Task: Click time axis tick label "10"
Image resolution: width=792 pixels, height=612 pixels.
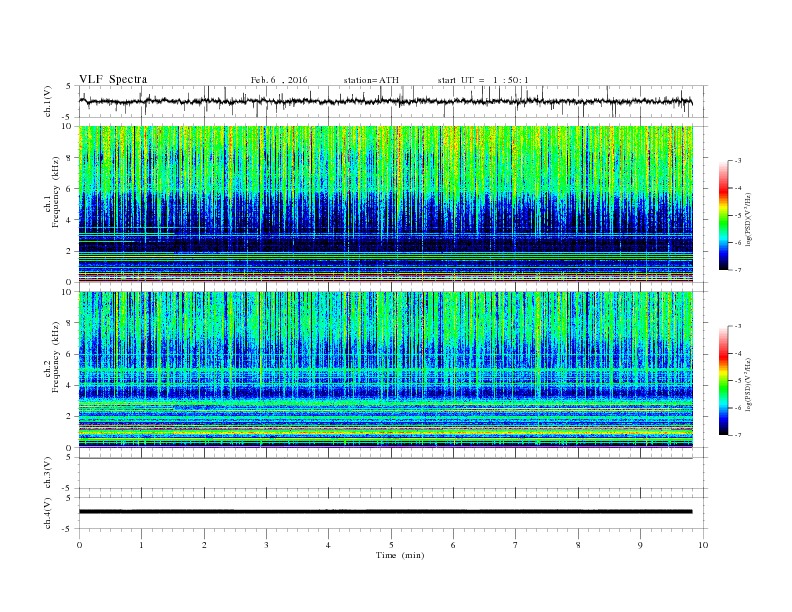Action: click(x=703, y=545)
